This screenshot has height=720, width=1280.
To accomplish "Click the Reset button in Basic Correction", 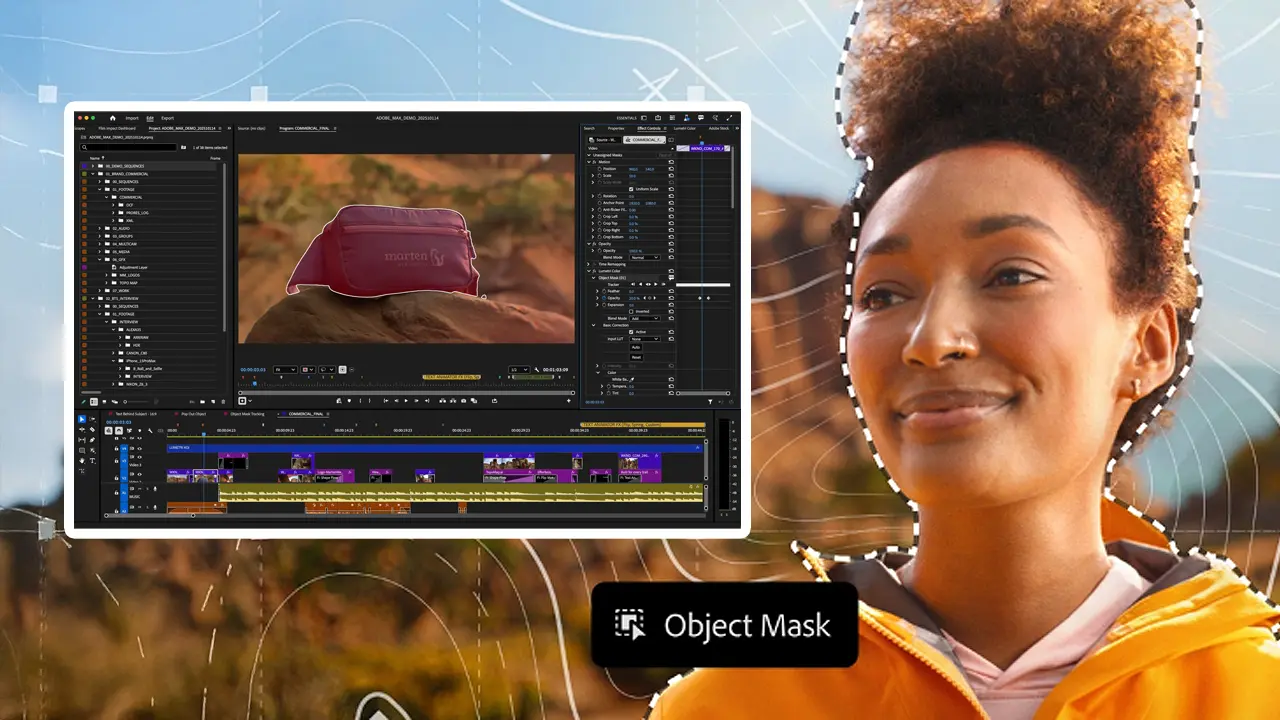I will tap(636, 357).
